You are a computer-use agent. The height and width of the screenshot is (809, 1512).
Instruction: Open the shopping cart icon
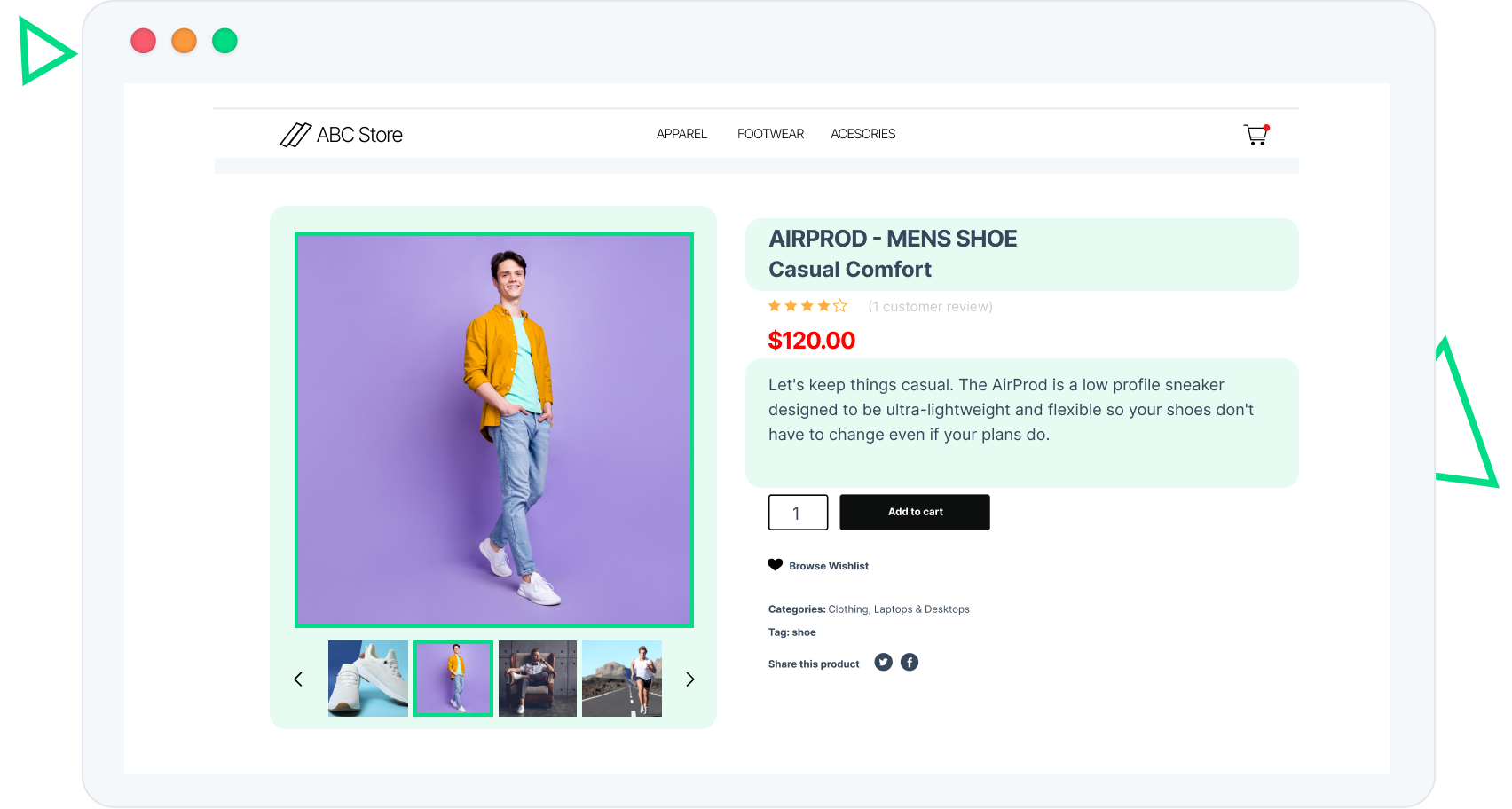point(1256,134)
